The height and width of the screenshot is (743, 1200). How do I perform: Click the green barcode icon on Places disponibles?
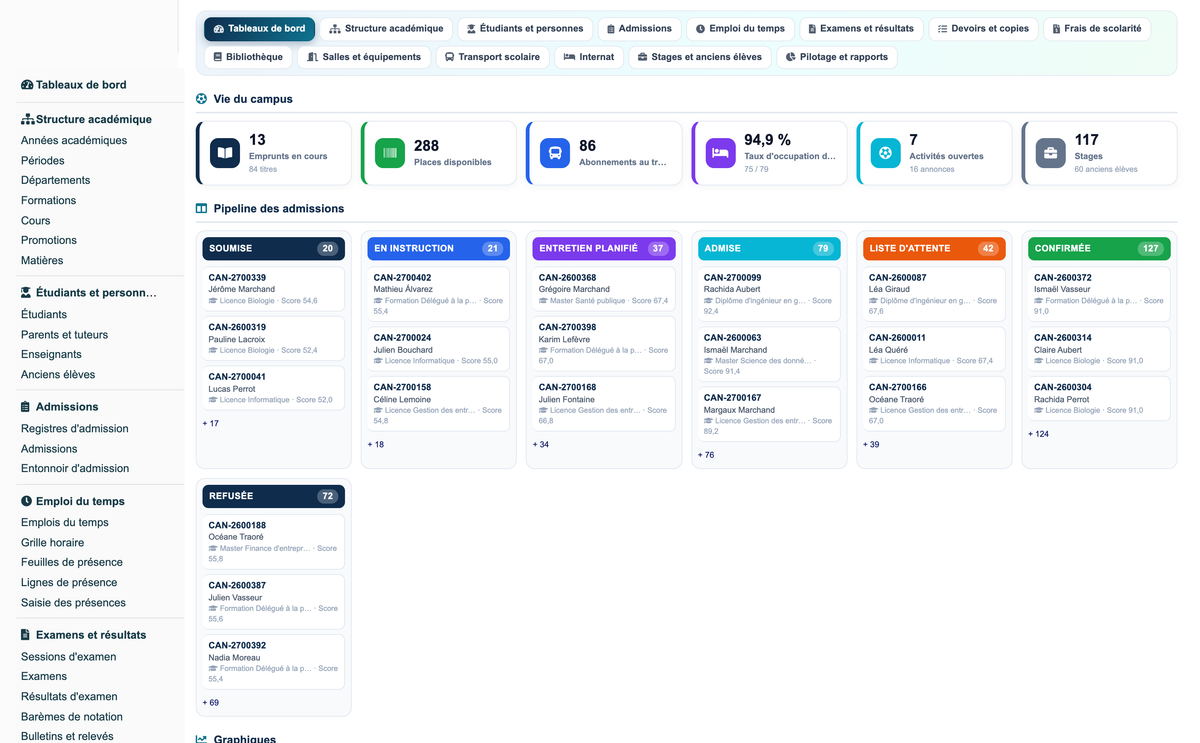pyautogui.click(x=390, y=153)
